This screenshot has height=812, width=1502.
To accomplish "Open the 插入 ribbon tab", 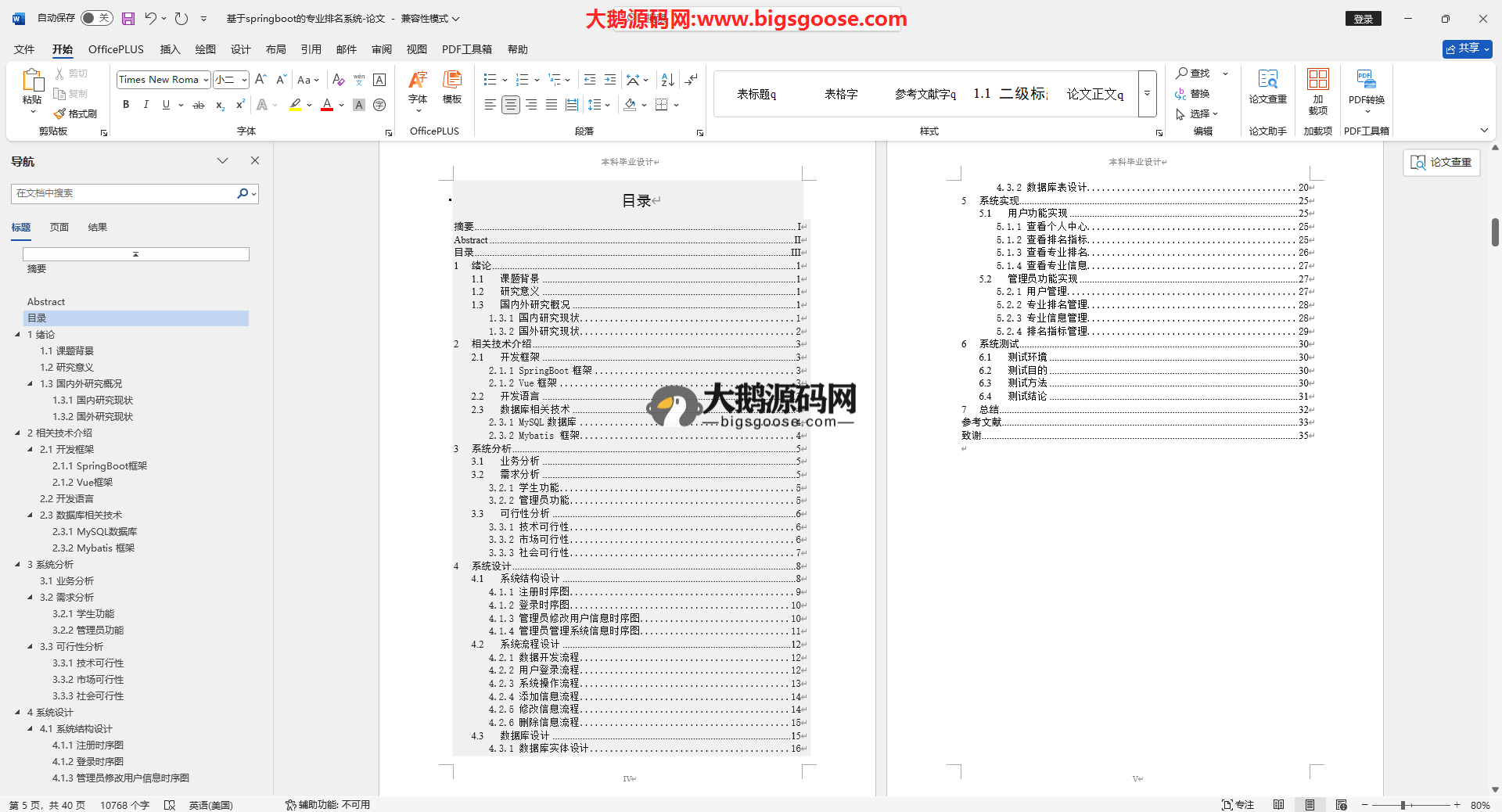I will click(x=170, y=49).
